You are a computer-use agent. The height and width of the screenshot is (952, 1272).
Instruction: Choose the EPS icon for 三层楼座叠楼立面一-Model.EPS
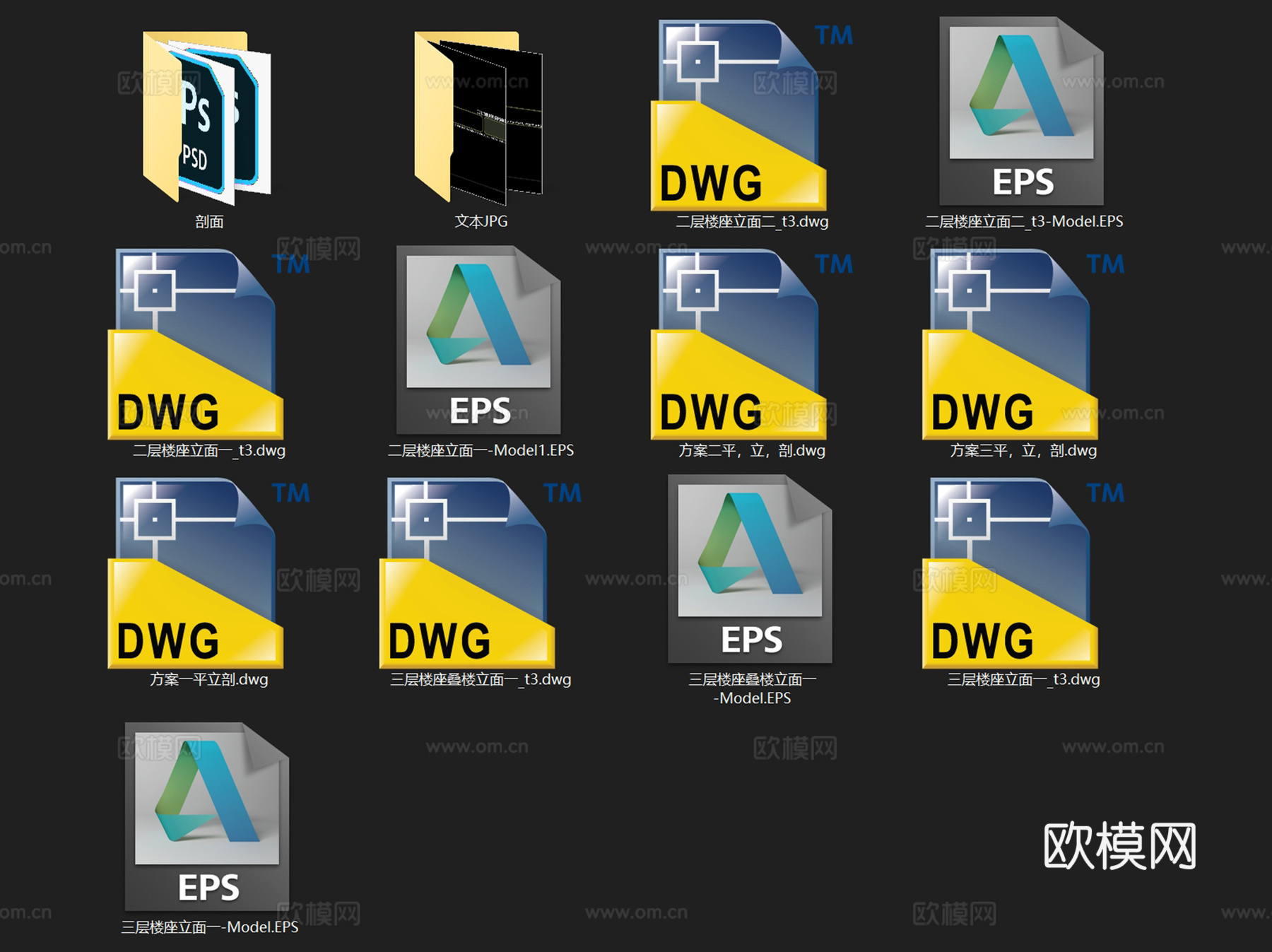click(750, 569)
